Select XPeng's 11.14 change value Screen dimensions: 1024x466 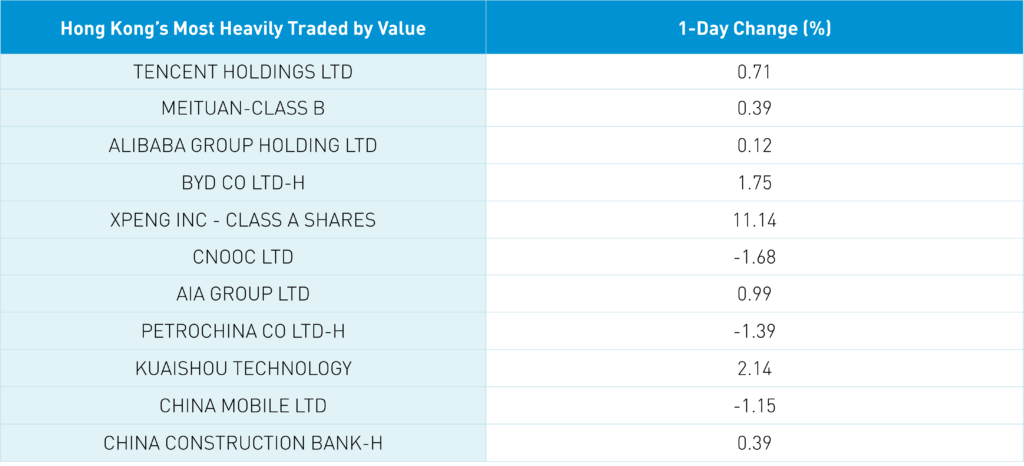coord(755,220)
